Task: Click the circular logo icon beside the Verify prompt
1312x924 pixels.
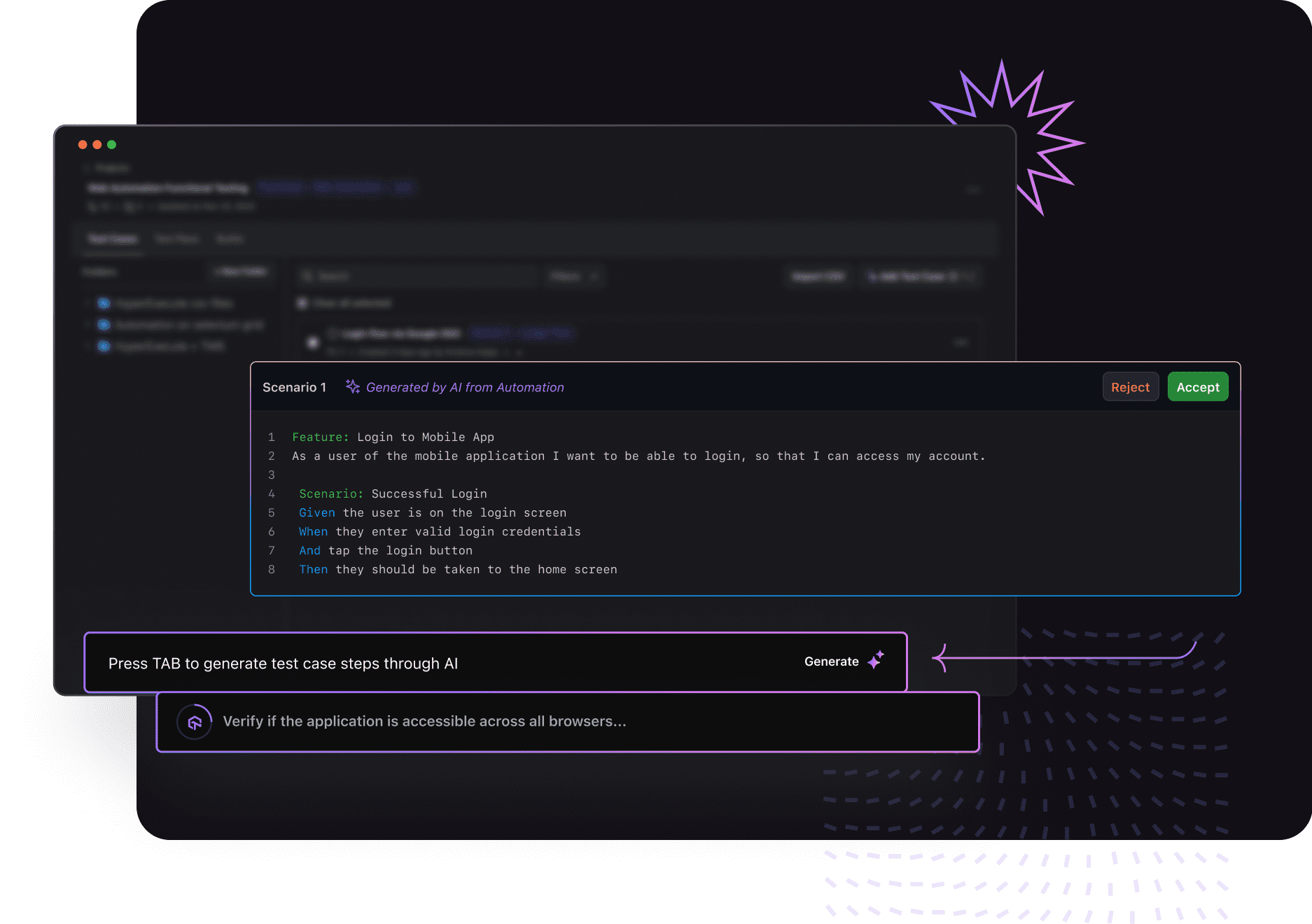Action: point(195,722)
